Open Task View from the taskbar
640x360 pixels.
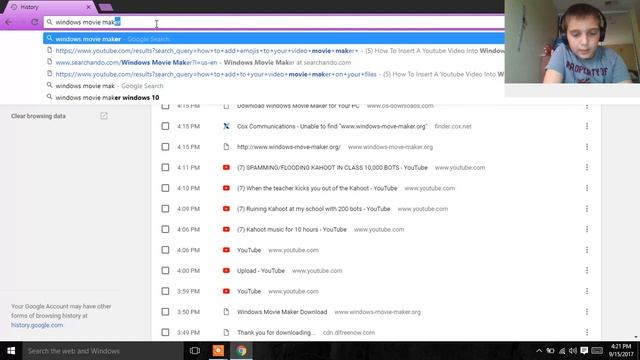coord(195,351)
